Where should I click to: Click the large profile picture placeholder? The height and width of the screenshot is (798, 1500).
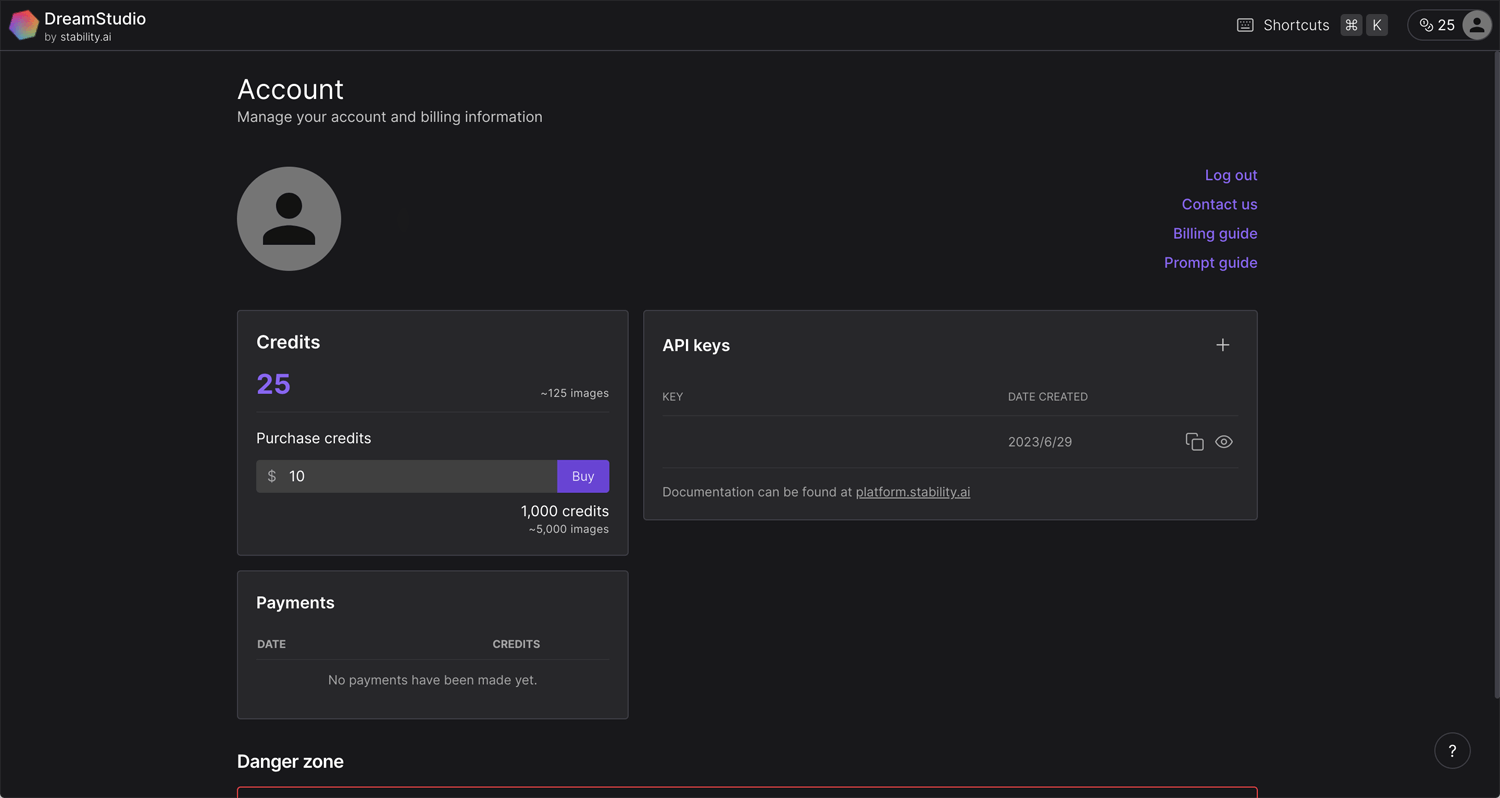point(289,219)
